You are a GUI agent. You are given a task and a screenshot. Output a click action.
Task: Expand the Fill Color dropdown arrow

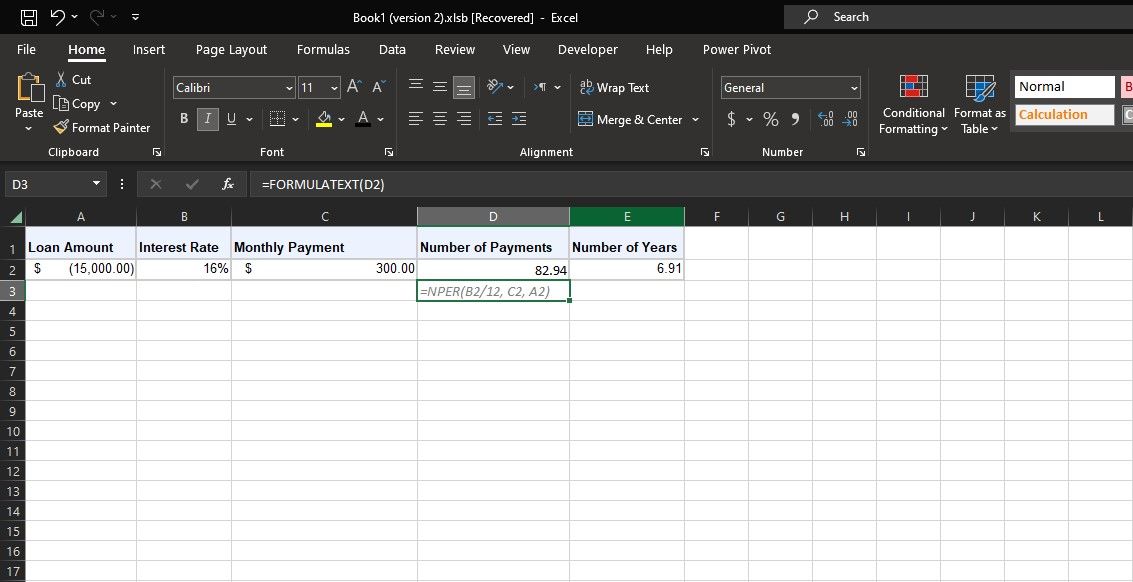[340, 118]
